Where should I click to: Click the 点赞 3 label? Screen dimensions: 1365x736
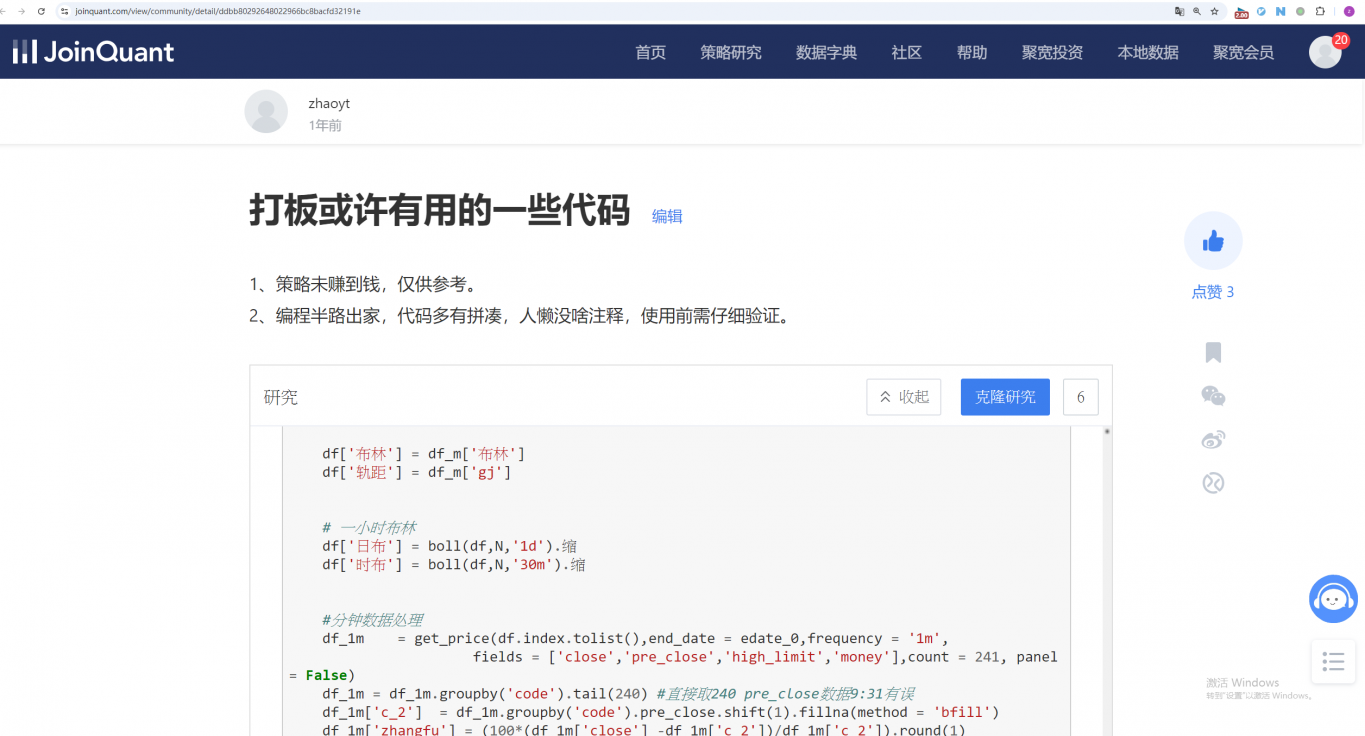pyautogui.click(x=1213, y=292)
